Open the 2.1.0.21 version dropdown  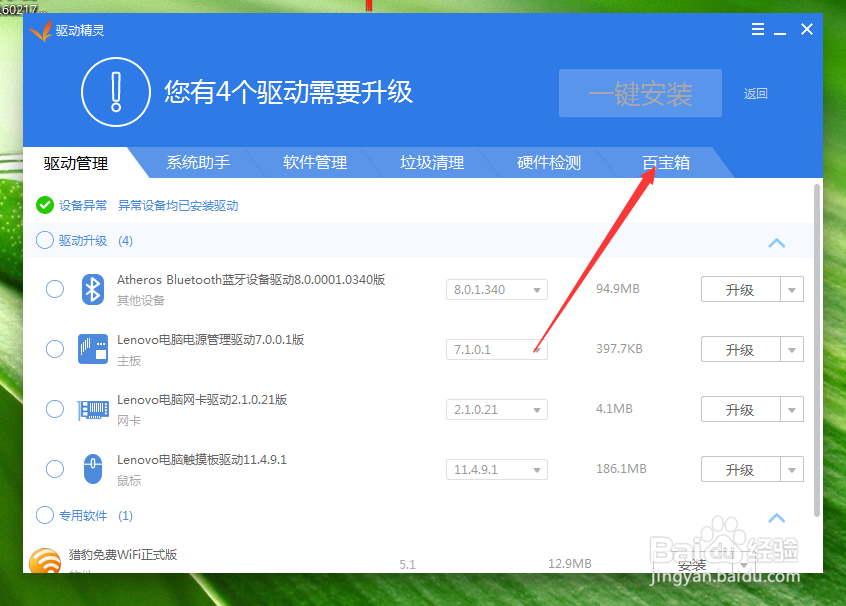point(496,410)
